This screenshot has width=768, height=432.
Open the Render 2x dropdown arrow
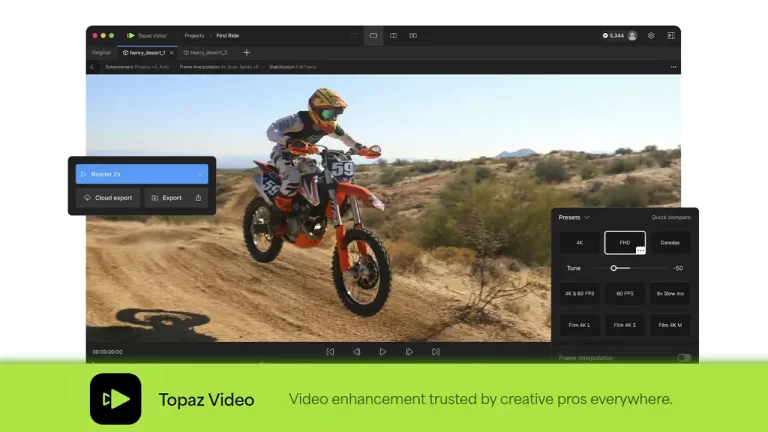[200, 174]
